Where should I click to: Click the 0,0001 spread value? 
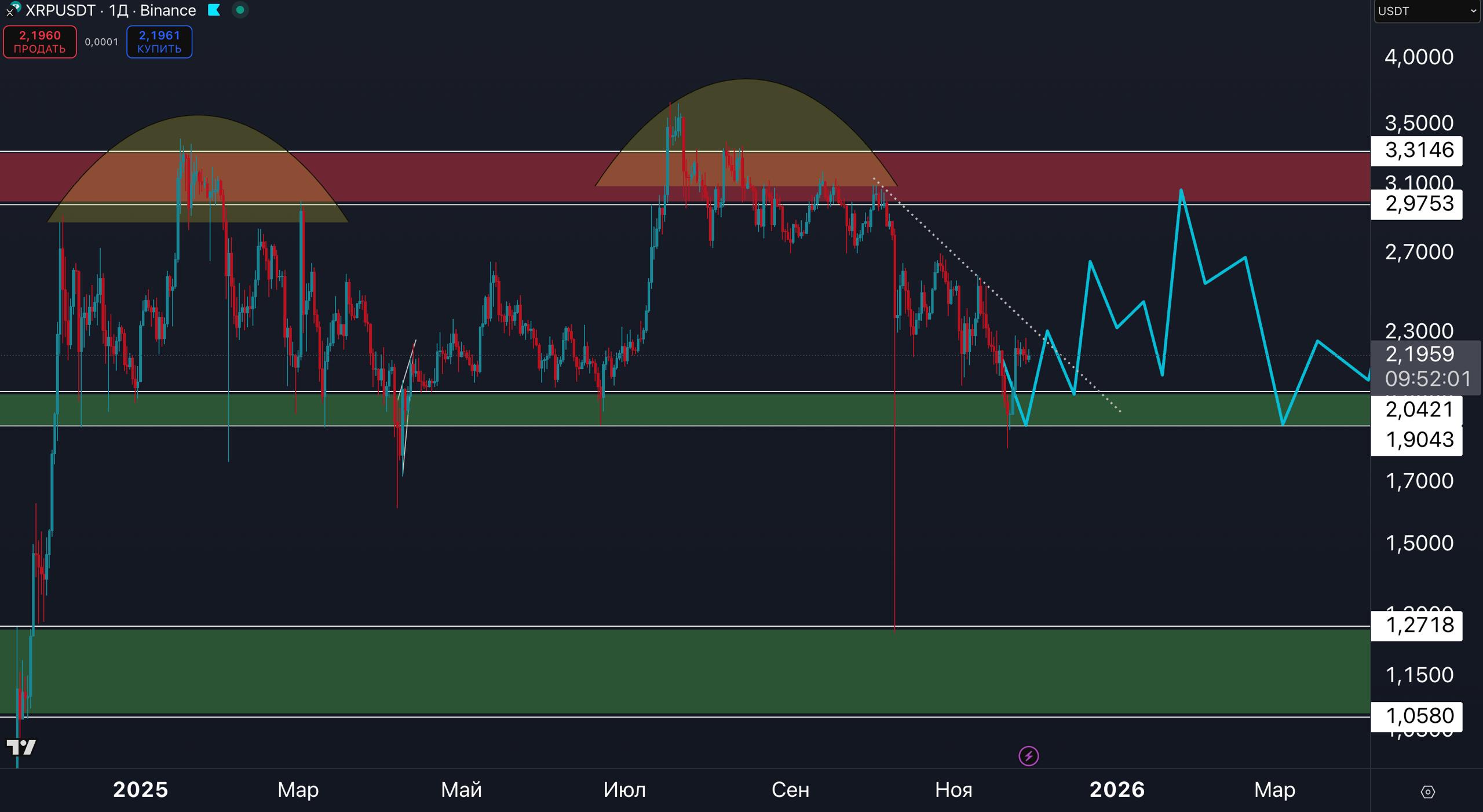(101, 42)
